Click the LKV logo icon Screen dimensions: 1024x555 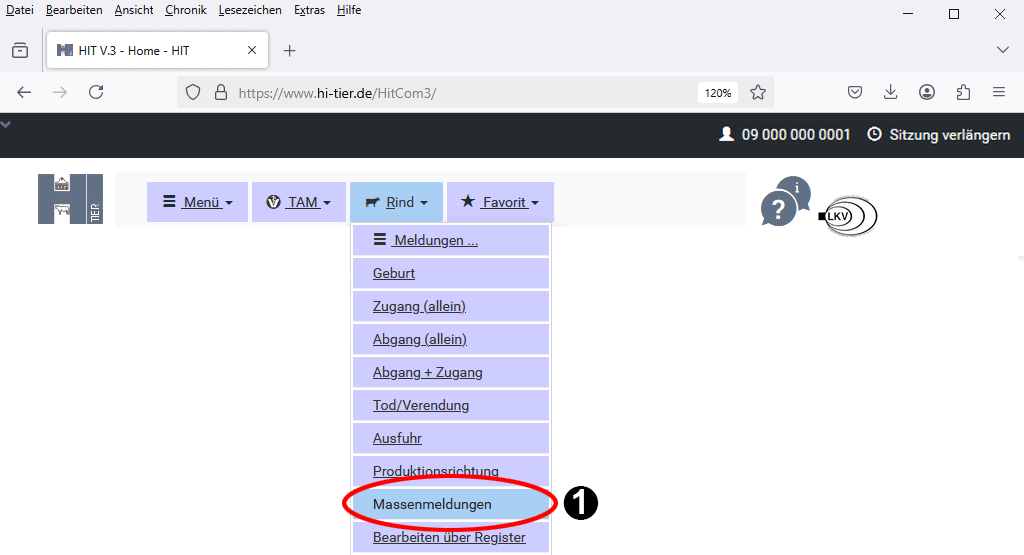click(x=847, y=215)
